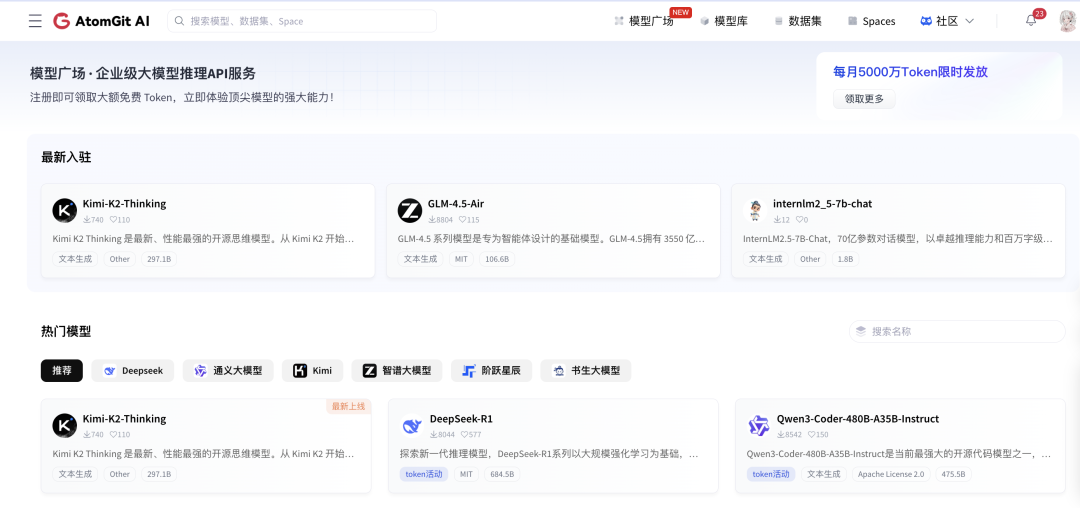This screenshot has height=508, width=1080.
Task: Click the 最新上线 badge
Action: tap(349, 406)
